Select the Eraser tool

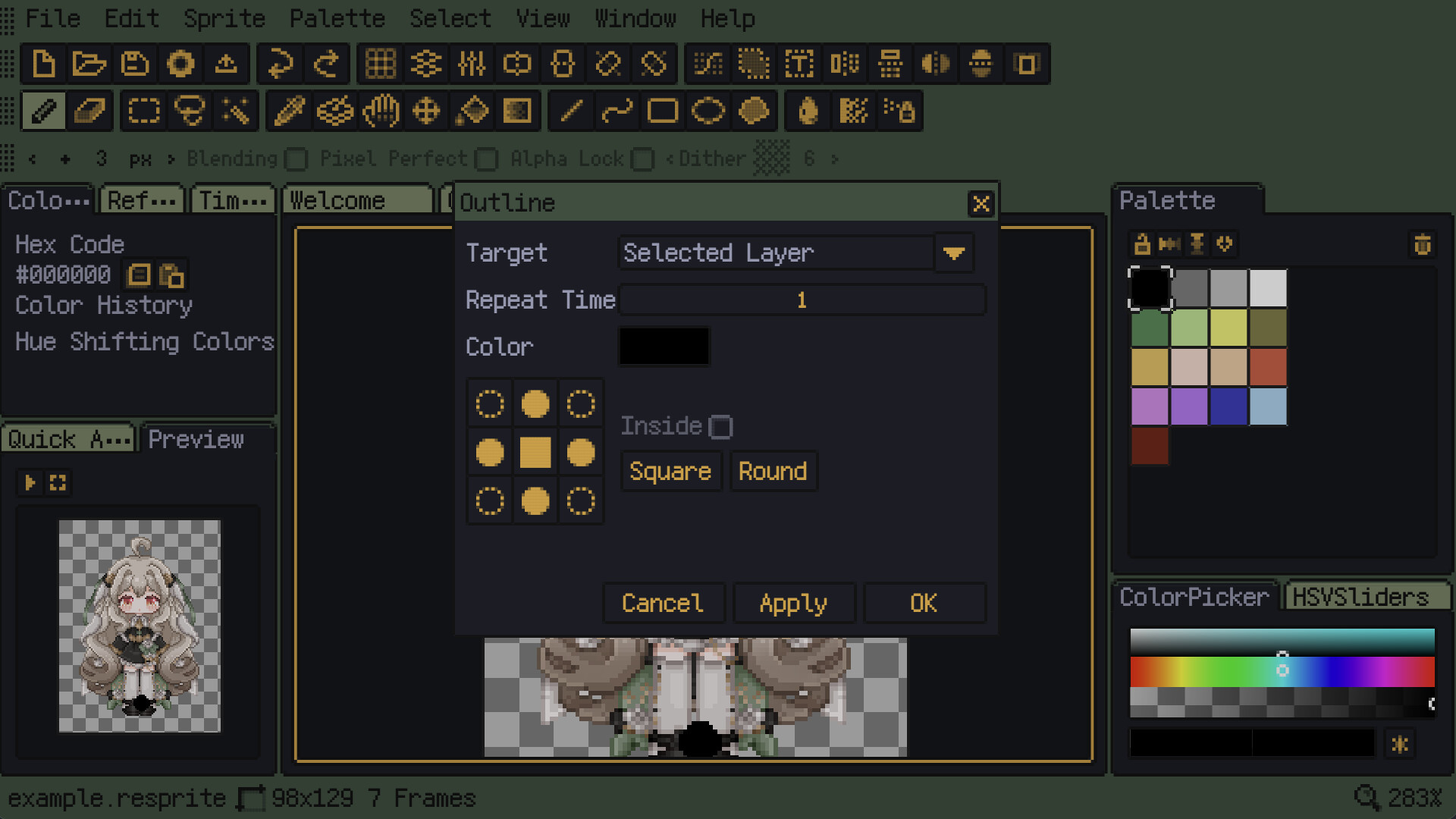pos(89,111)
